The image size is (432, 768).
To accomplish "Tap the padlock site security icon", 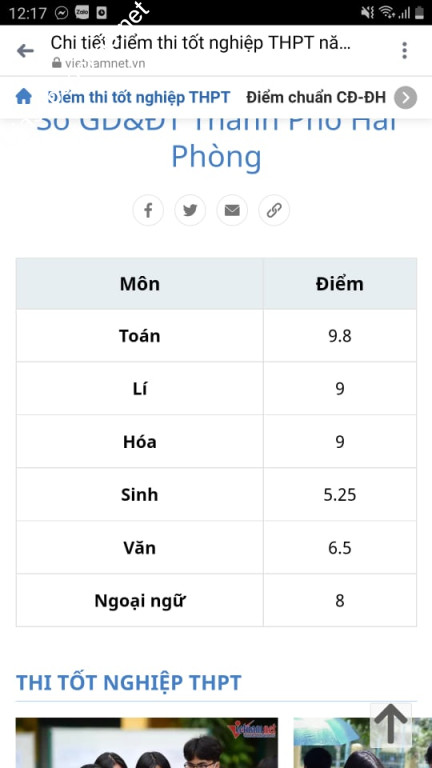I will point(57,63).
